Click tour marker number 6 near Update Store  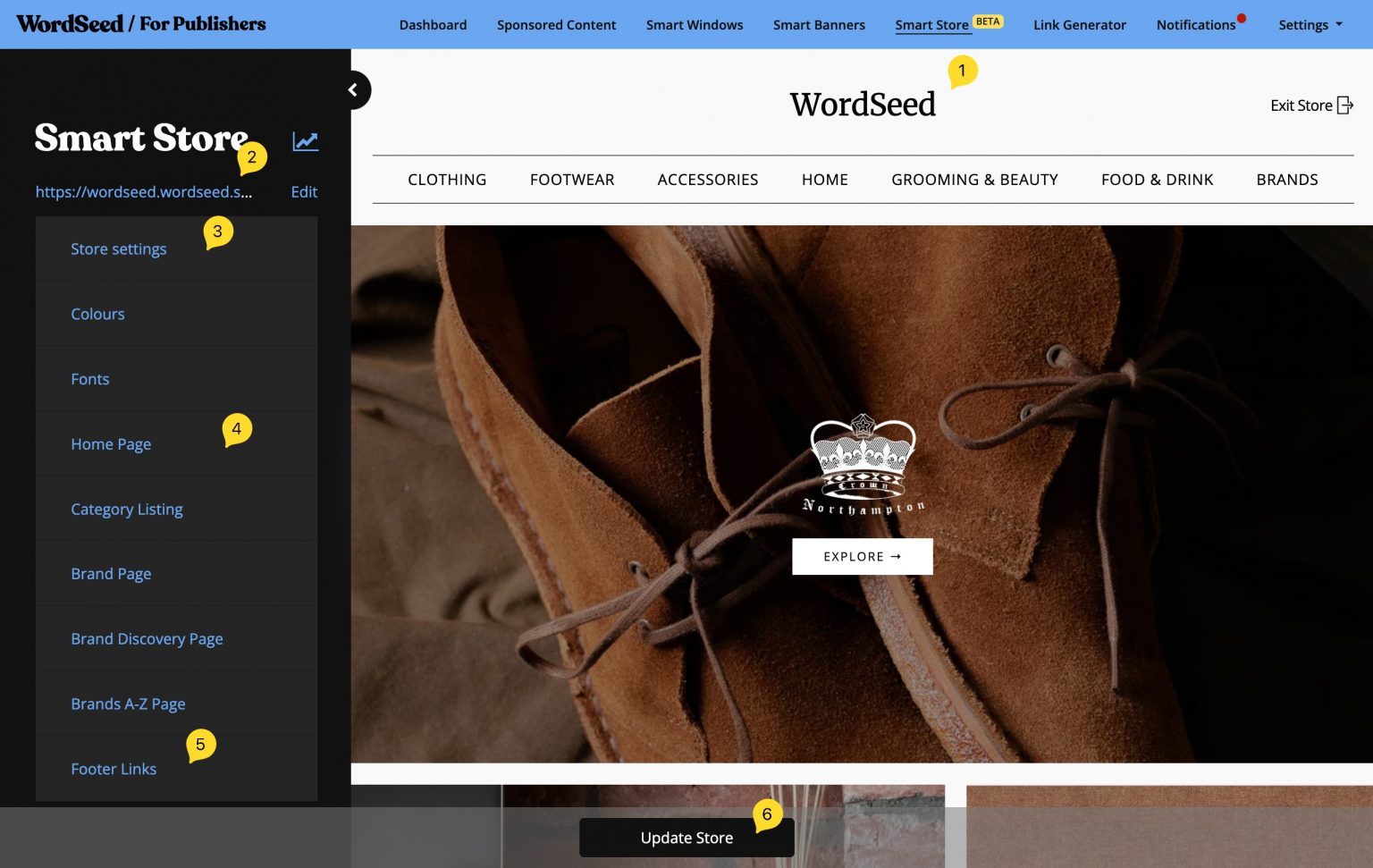pyautogui.click(x=767, y=814)
